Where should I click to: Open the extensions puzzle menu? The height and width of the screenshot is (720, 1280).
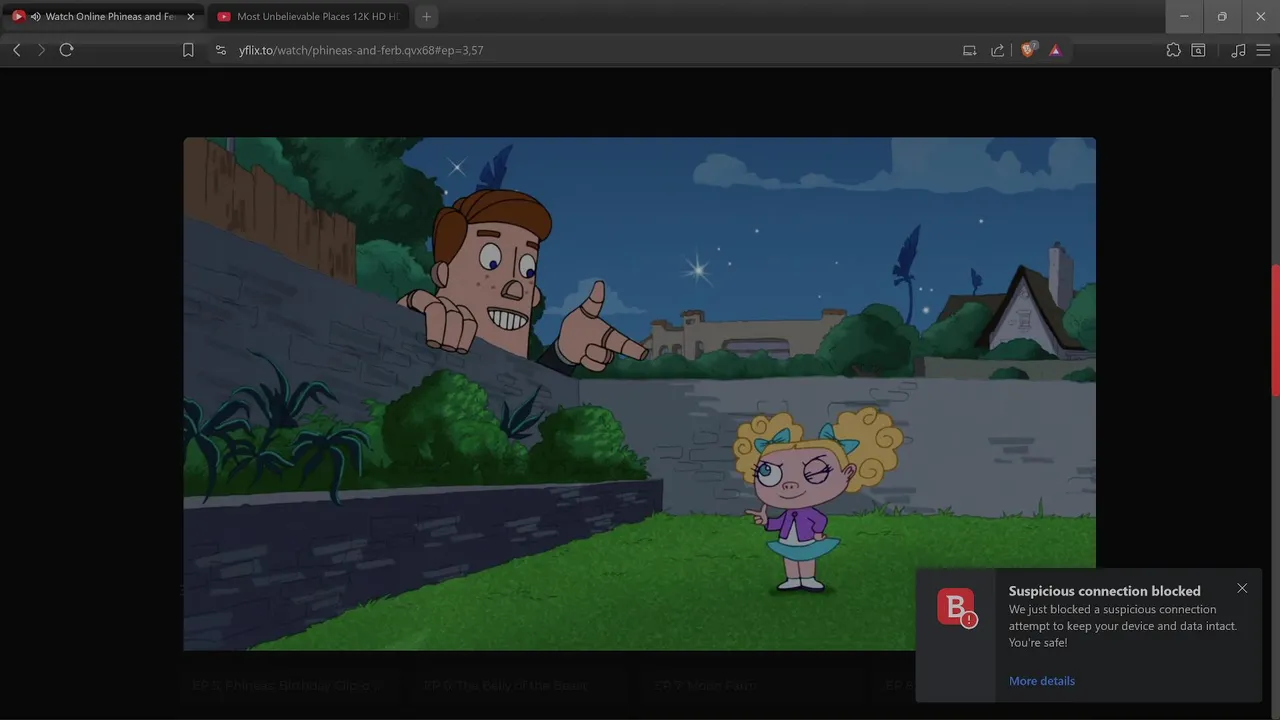1173,50
